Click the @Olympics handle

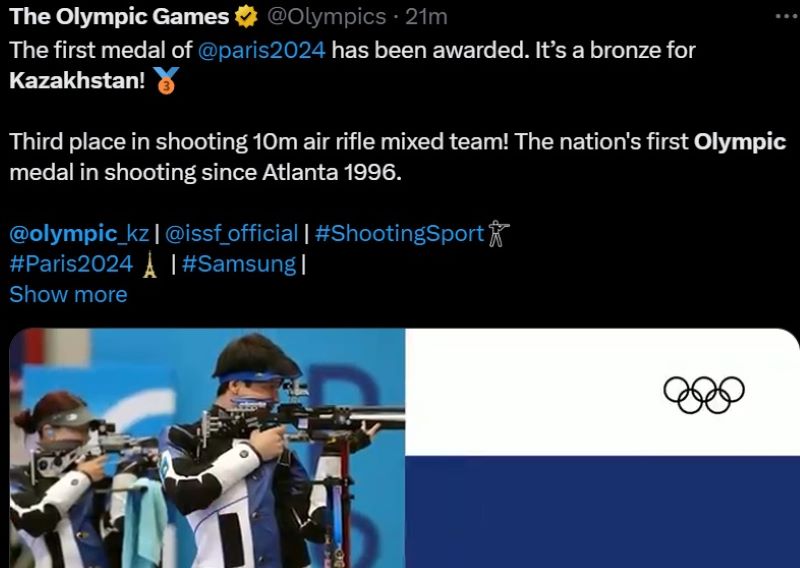tap(326, 17)
